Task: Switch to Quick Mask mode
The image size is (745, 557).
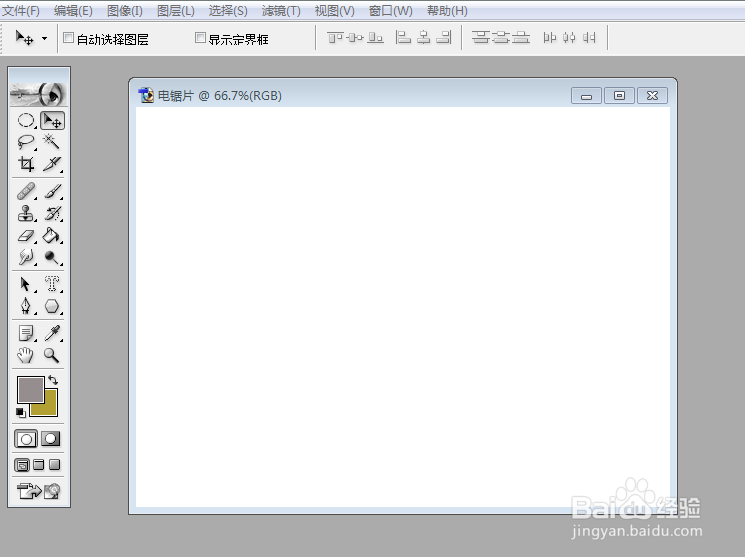Action: [x=51, y=439]
